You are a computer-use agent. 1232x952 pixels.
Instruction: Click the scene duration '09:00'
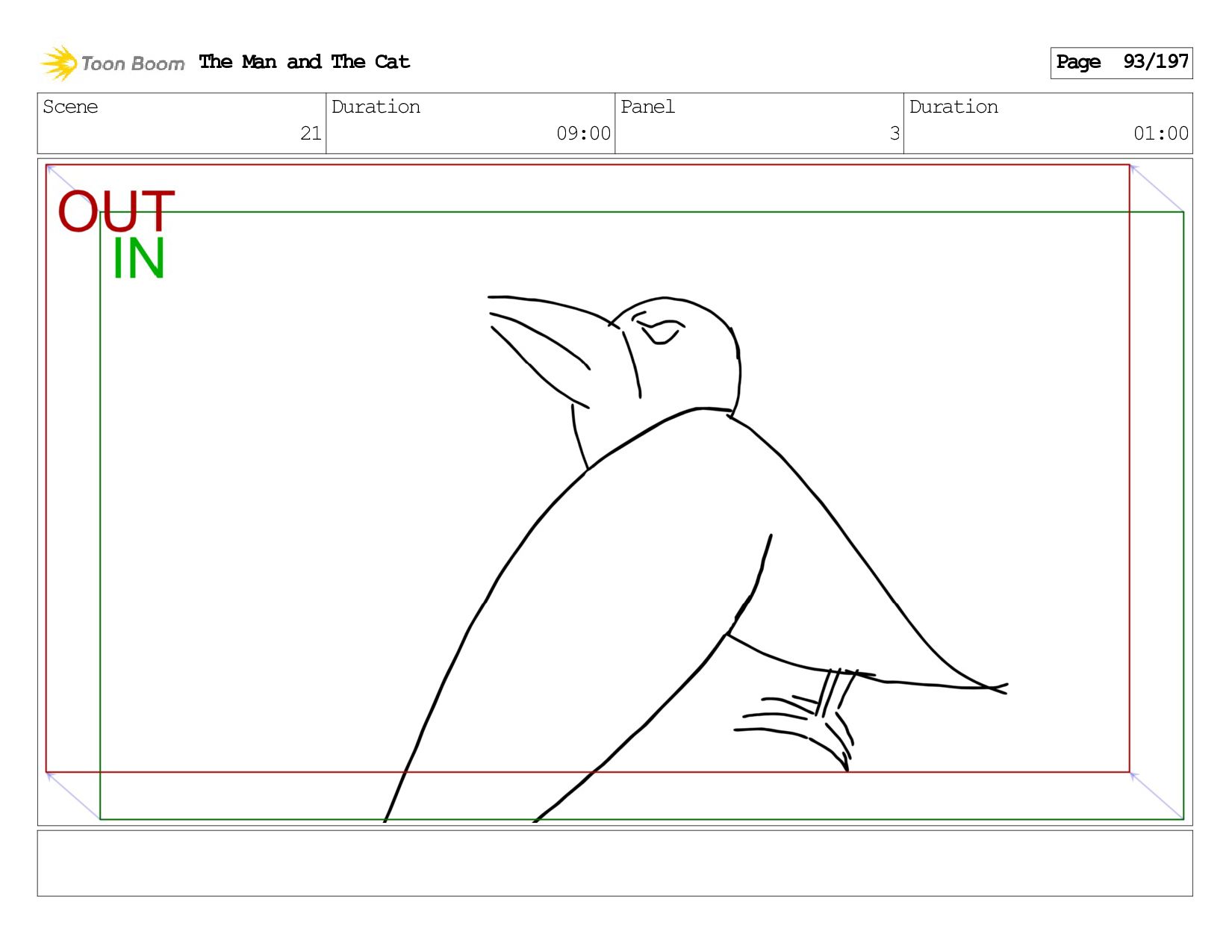coord(583,134)
